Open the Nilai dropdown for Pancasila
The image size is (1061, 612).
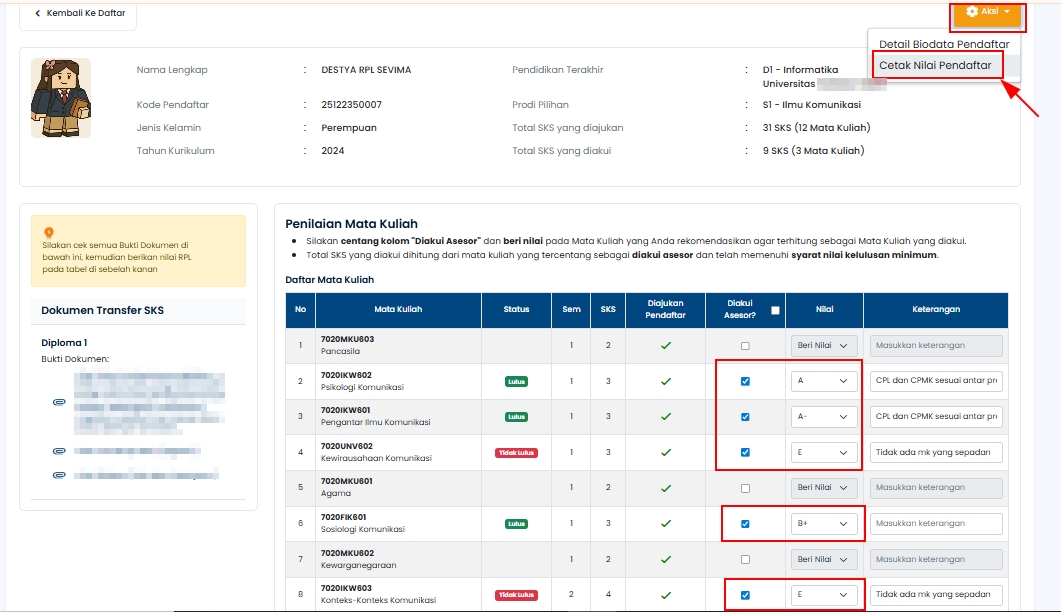point(823,346)
